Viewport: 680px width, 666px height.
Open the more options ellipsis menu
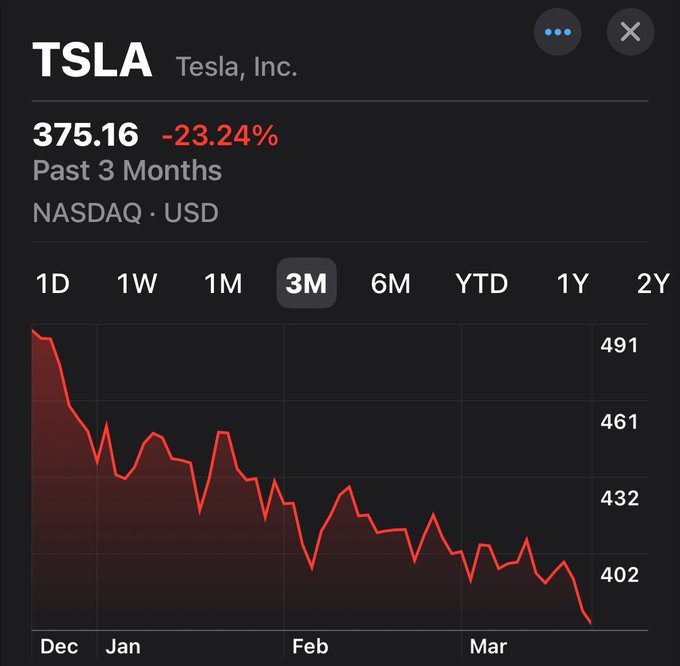pos(557,32)
